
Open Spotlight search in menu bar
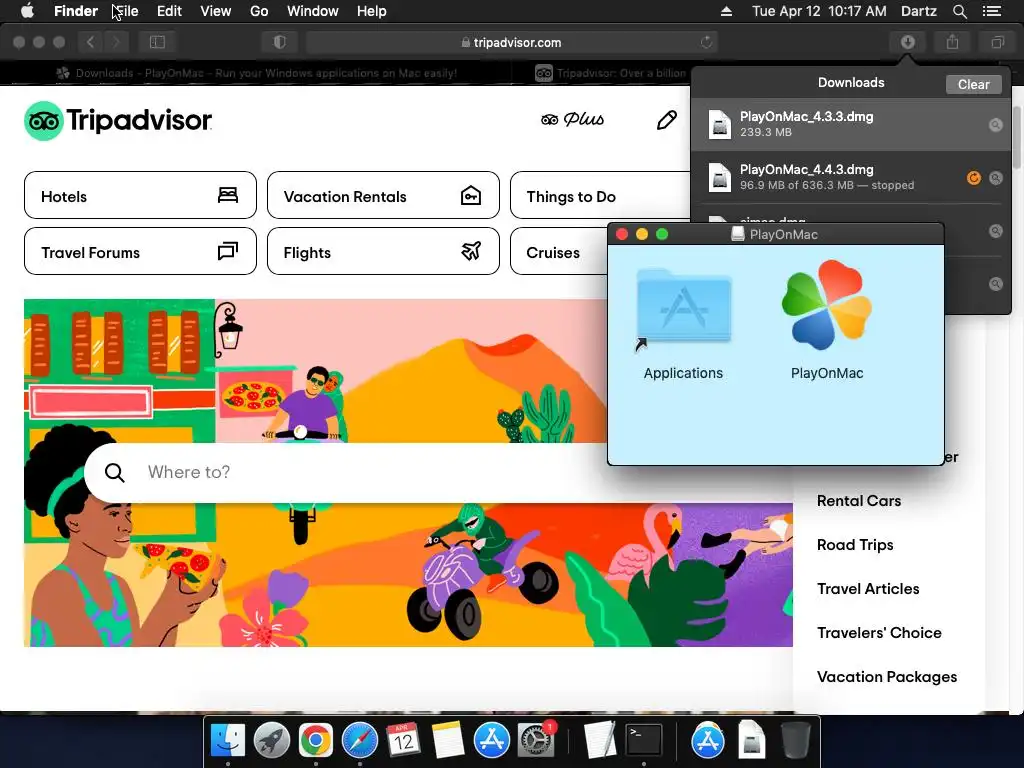[959, 11]
